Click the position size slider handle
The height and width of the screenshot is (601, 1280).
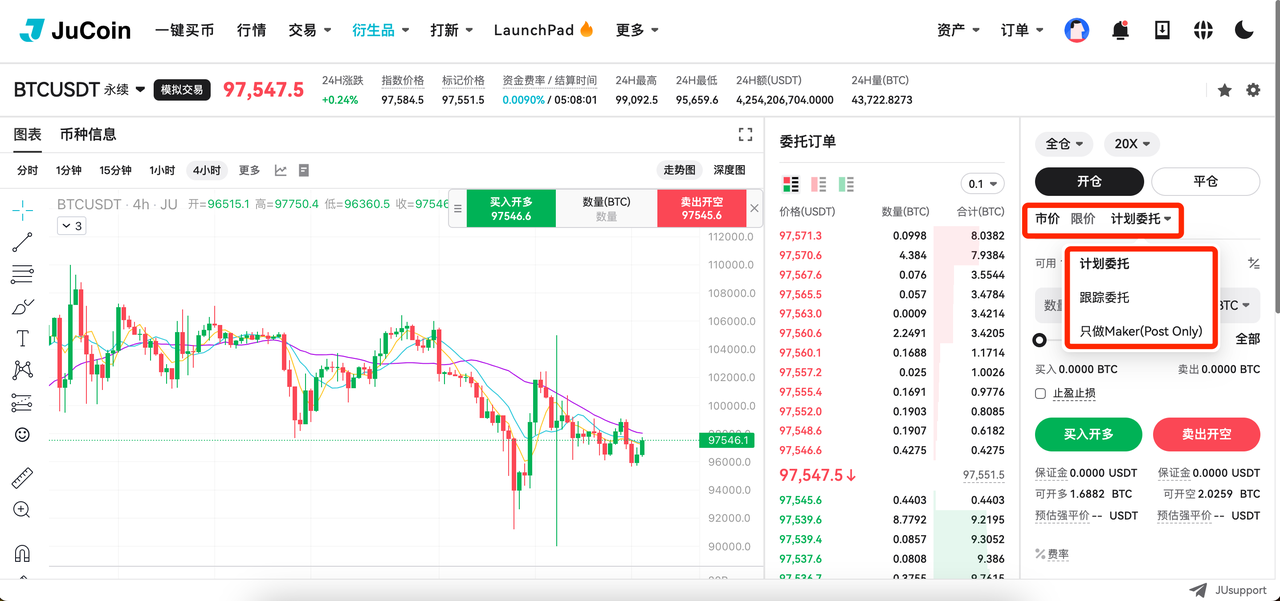coord(1040,340)
